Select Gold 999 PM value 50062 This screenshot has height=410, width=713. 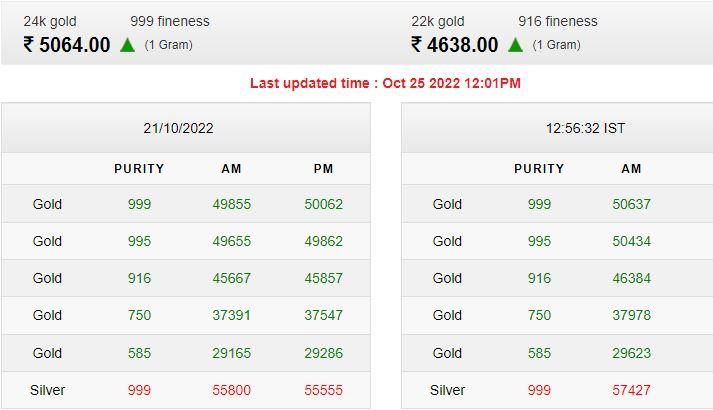pyautogui.click(x=323, y=204)
